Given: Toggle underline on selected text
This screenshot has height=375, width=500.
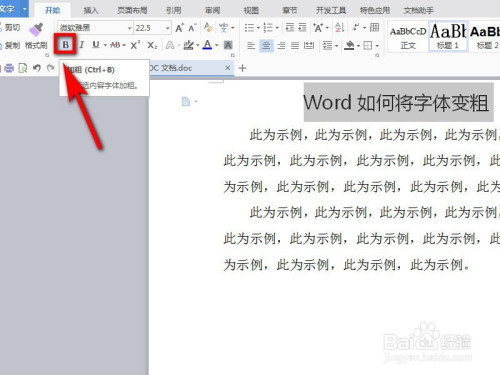Looking at the screenshot, I should 96,45.
